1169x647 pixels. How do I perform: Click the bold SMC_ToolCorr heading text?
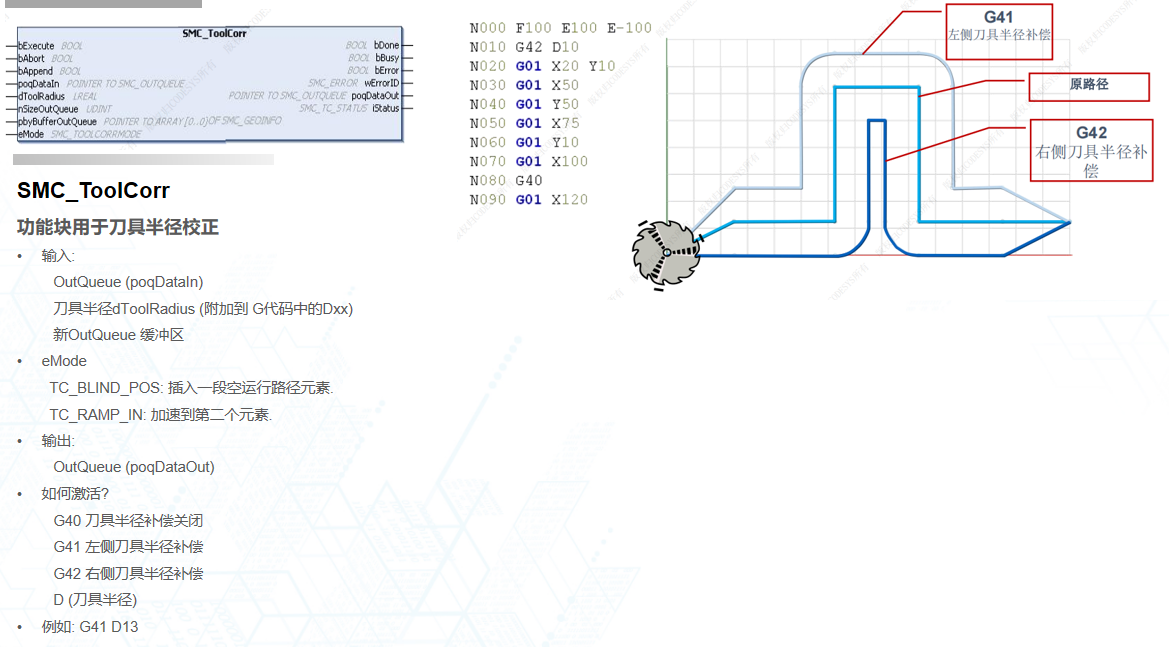(93, 190)
